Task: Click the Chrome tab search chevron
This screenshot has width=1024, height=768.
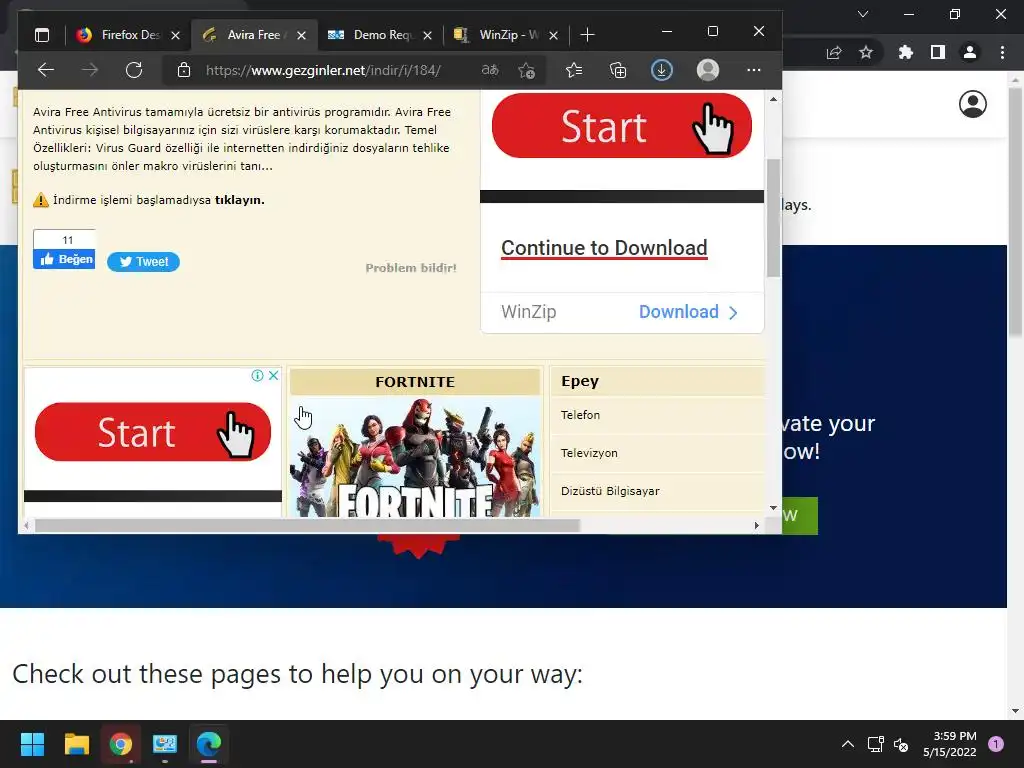Action: click(863, 14)
